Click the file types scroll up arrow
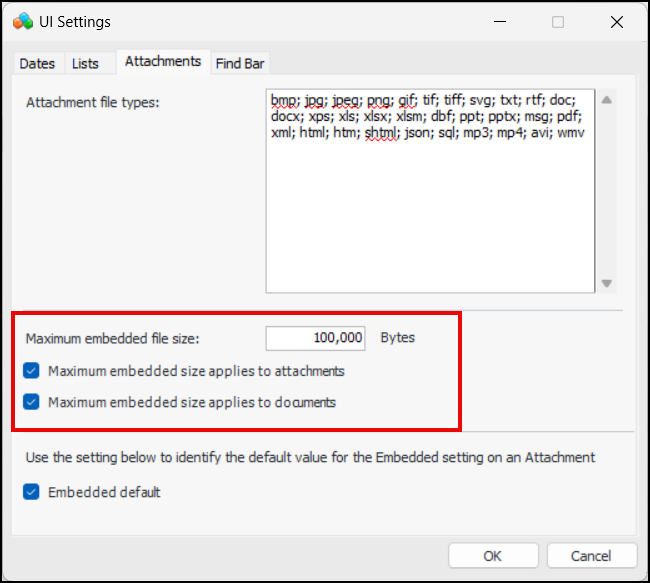This screenshot has width=650, height=583. click(x=606, y=100)
